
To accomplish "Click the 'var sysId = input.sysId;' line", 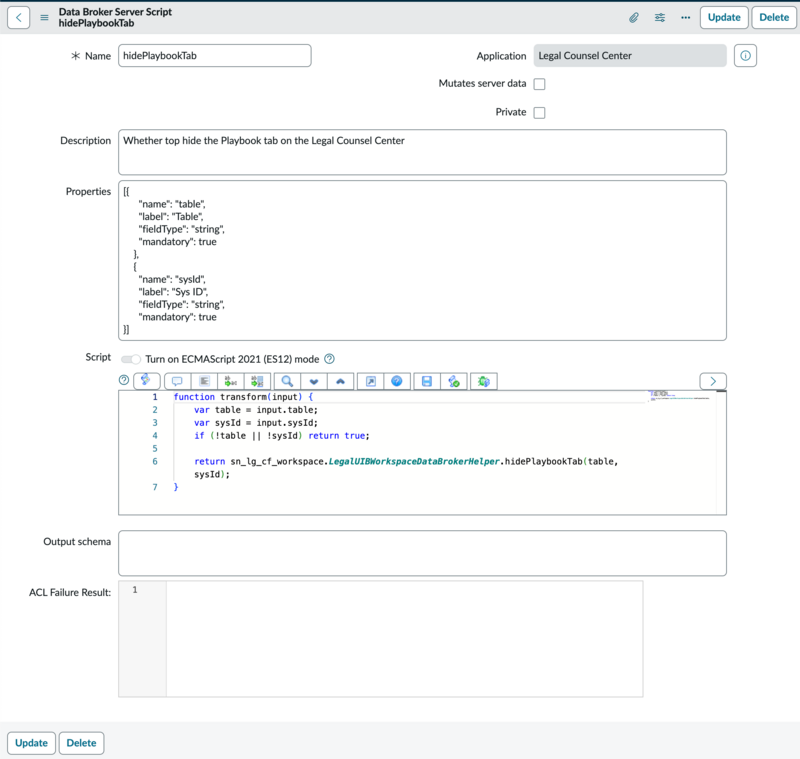I will [256, 423].
